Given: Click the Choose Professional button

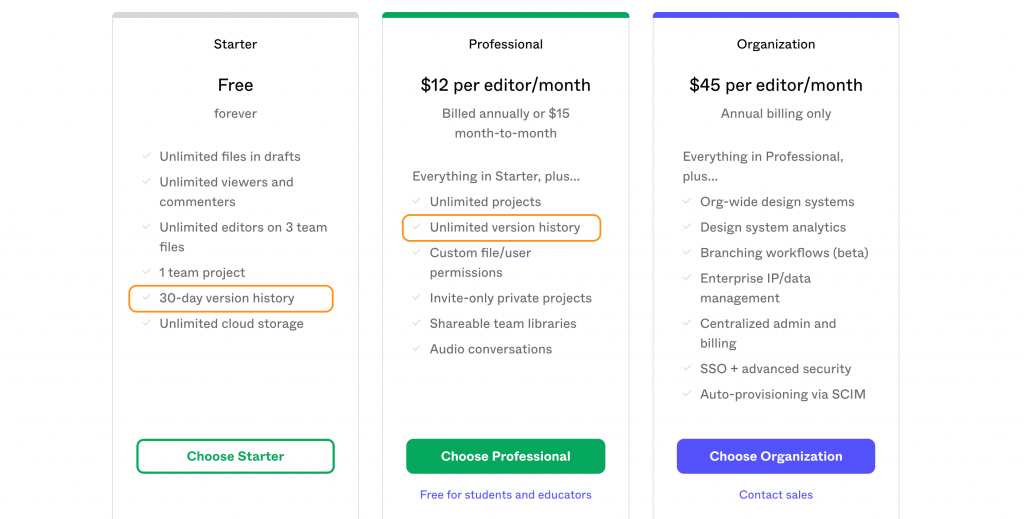Looking at the screenshot, I should pyautogui.click(x=505, y=456).
